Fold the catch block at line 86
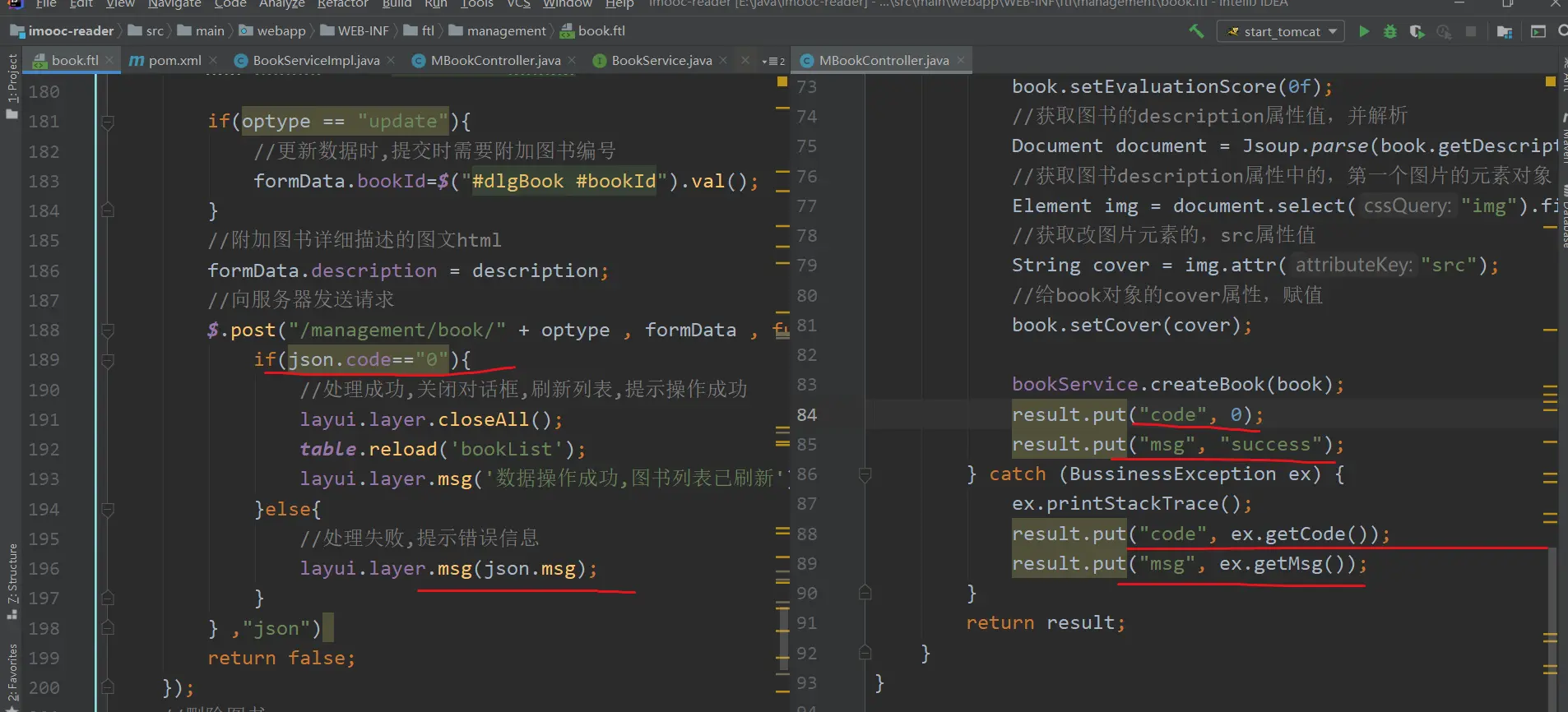Viewport: 1568px width, 712px height. point(865,474)
